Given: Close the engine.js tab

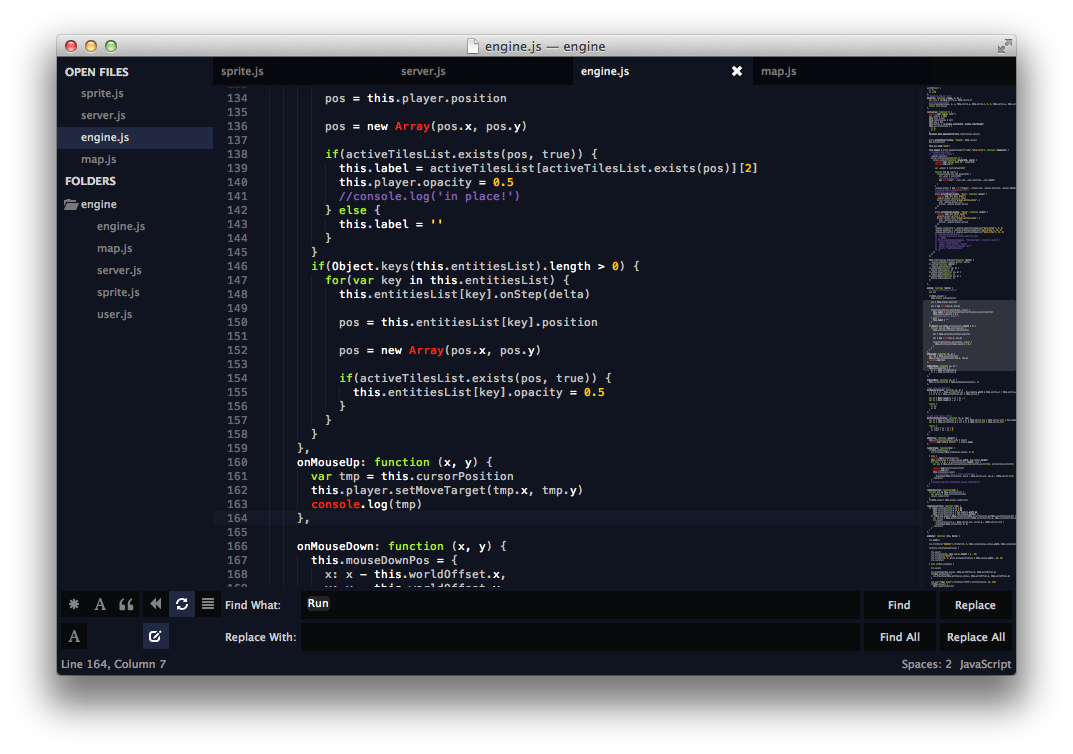Looking at the screenshot, I should pyautogui.click(x=736, y=71).
